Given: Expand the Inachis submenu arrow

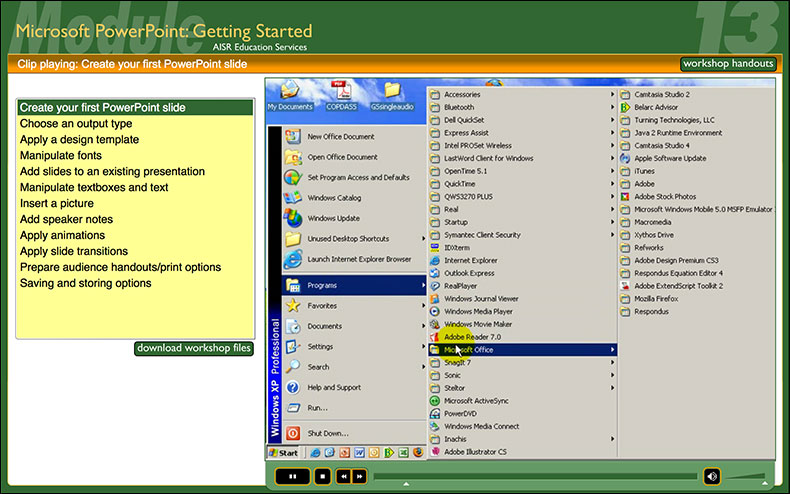Looking at the screenshot, I should 612,439.
